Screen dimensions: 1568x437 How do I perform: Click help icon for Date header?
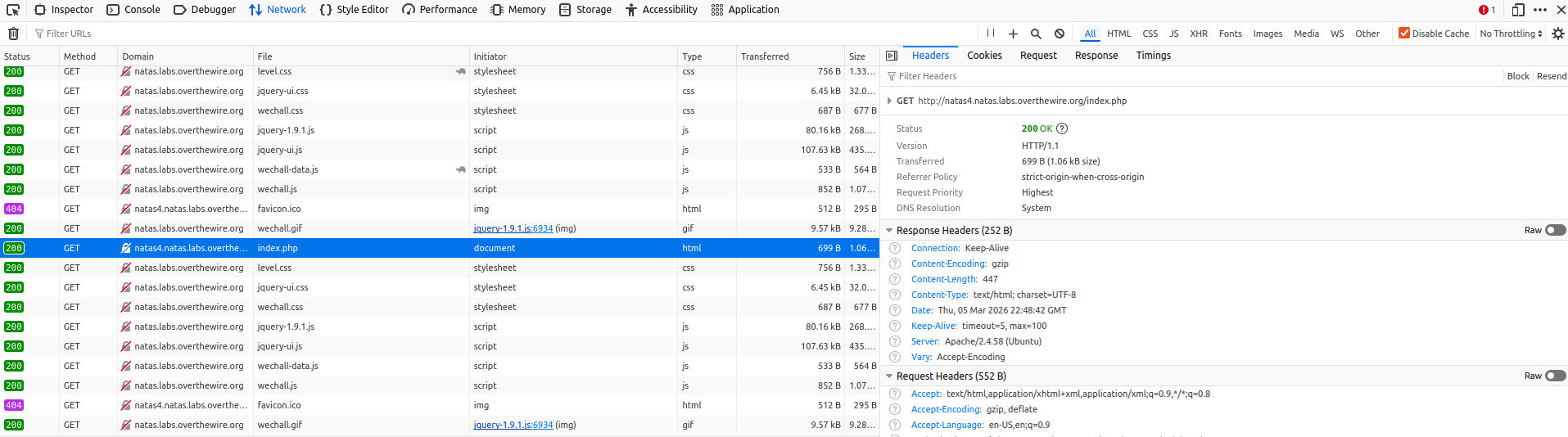(x=895, y=310)
